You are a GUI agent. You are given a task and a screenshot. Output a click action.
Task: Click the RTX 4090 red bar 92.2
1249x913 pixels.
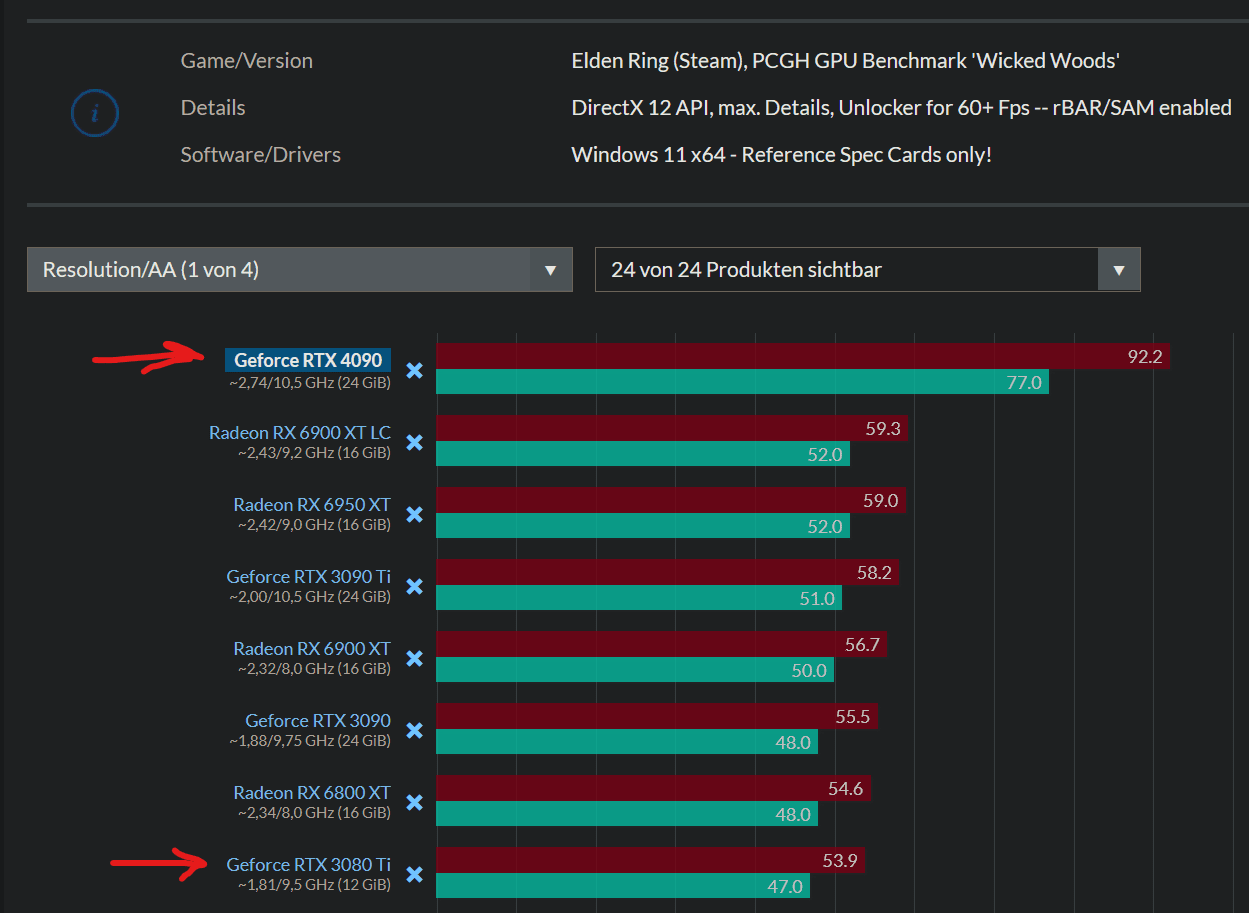tap(803, 357)
